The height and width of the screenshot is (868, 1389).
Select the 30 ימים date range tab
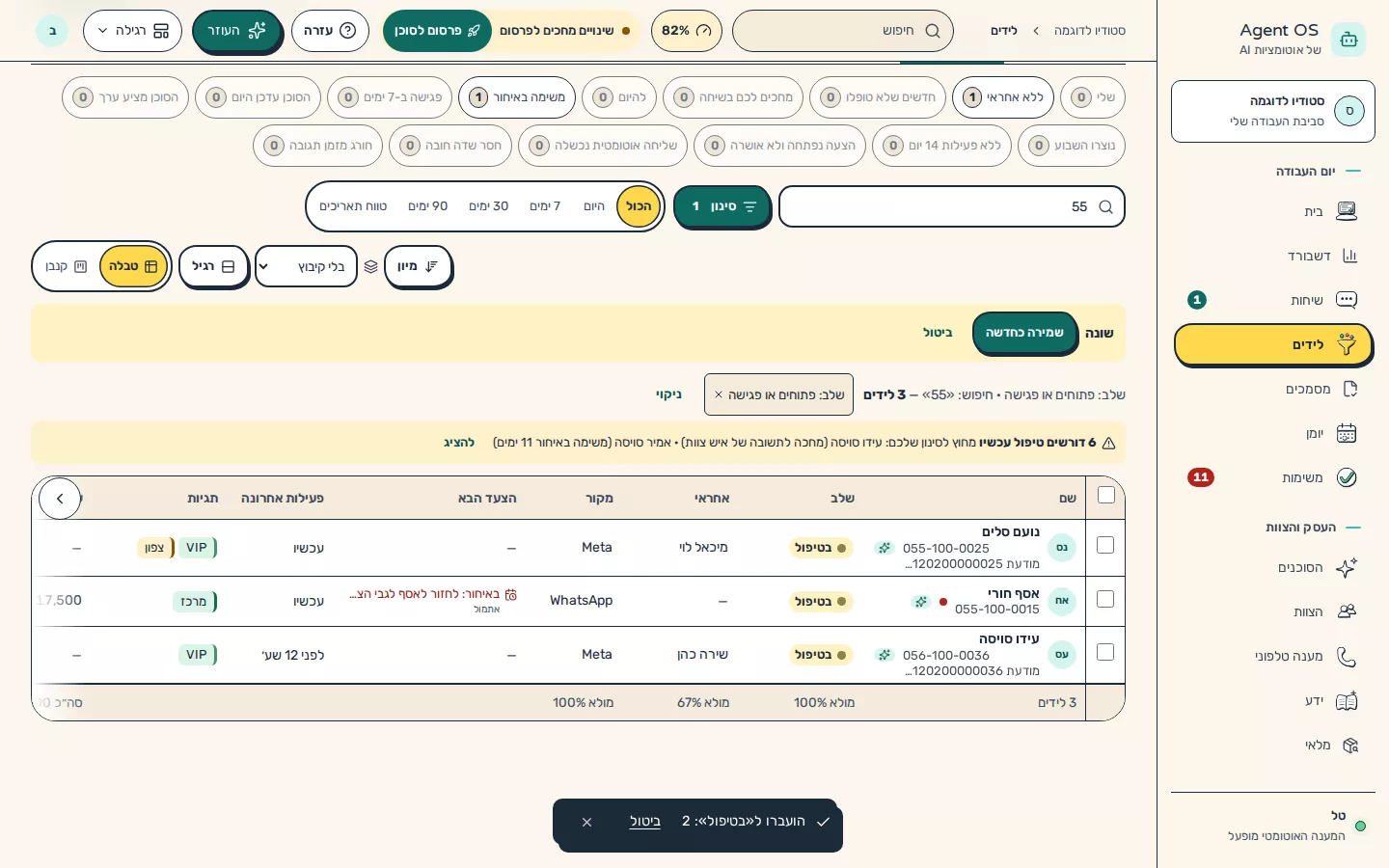coord(488,206)
